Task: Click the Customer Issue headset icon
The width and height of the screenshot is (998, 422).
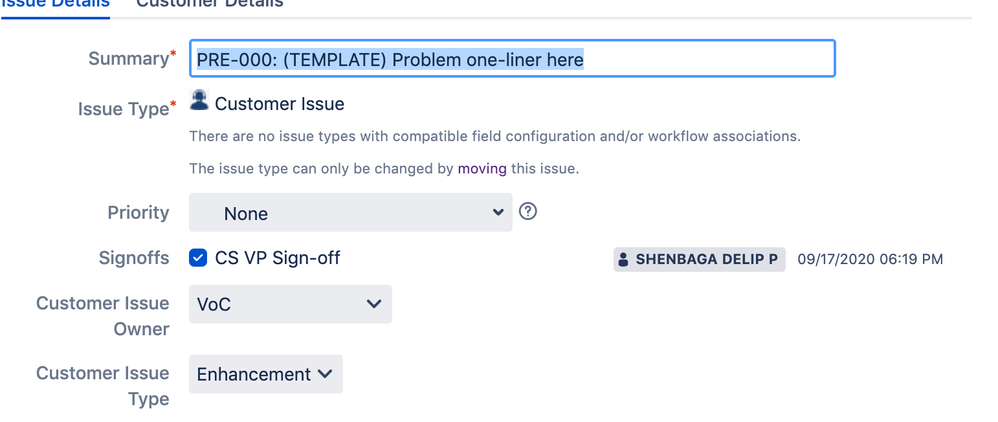Action: 199,100
